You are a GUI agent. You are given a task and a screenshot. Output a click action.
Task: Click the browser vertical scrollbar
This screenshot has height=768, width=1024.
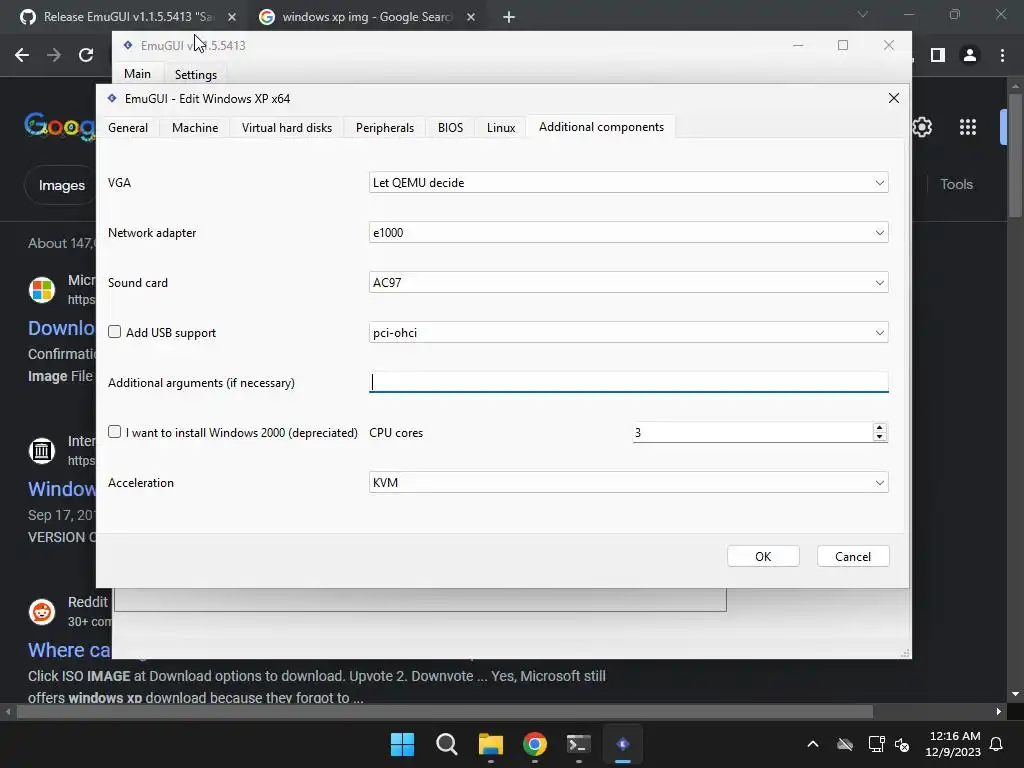pyautogui.click(x=1016, y=155)
